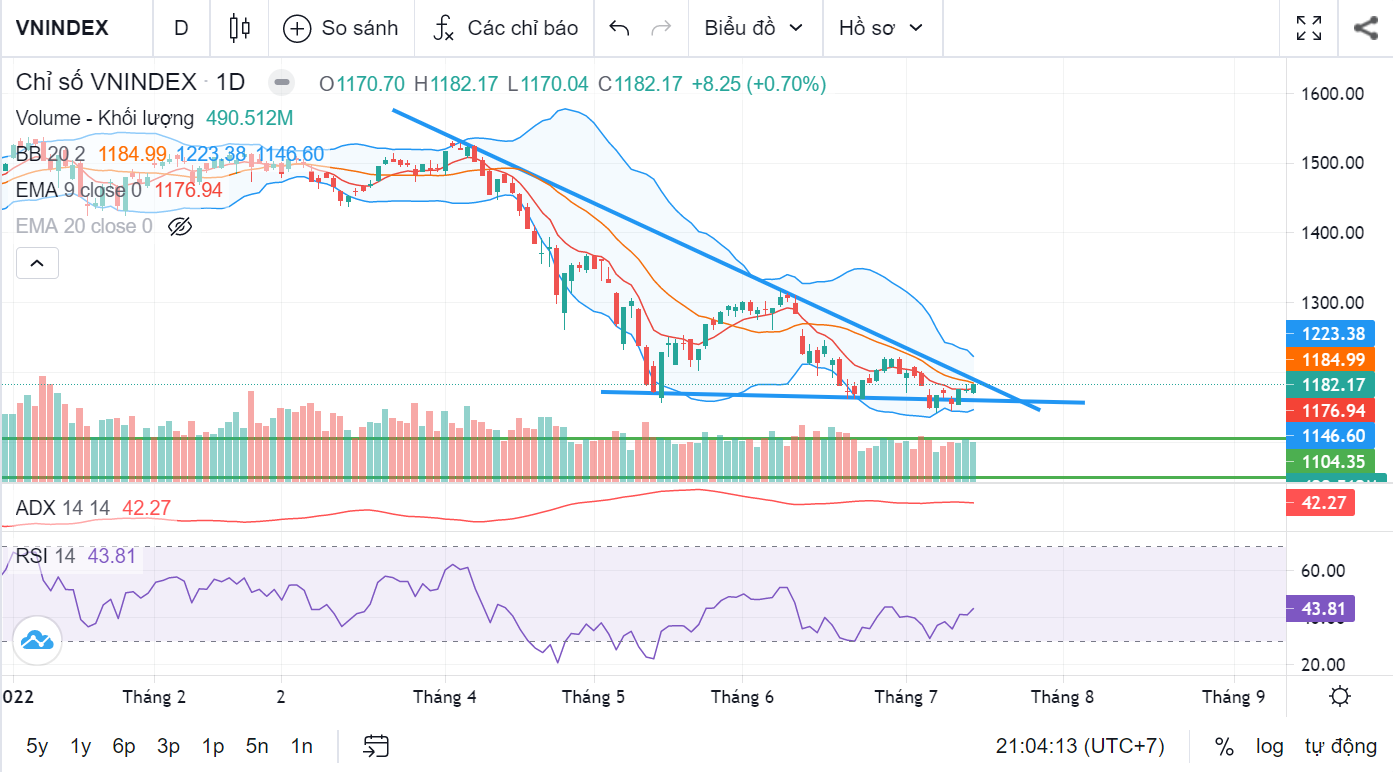Image resolution: width=1393 pixels, height=772 pixels.
Task: Click the cloud chart logo icon
Action: [x=37, y=640]
